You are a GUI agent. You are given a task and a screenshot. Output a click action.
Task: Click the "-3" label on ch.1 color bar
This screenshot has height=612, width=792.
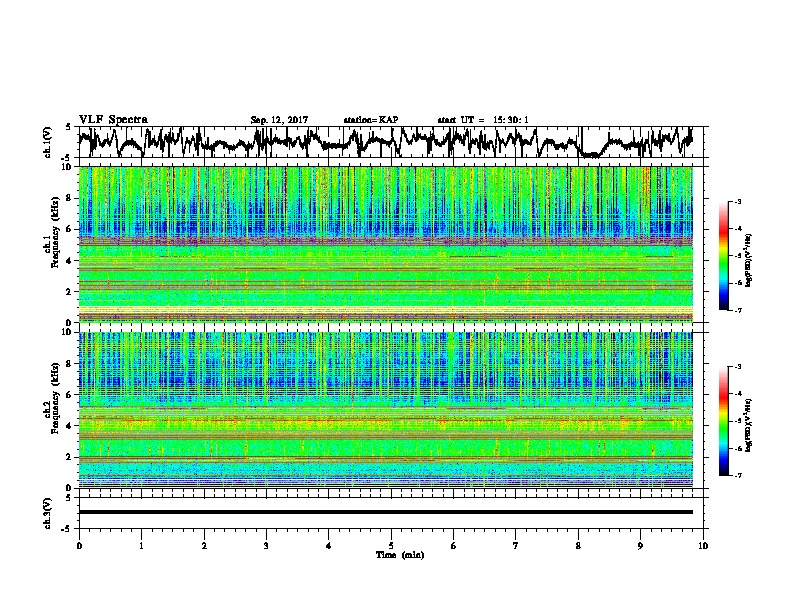click(x=738, y=202)
